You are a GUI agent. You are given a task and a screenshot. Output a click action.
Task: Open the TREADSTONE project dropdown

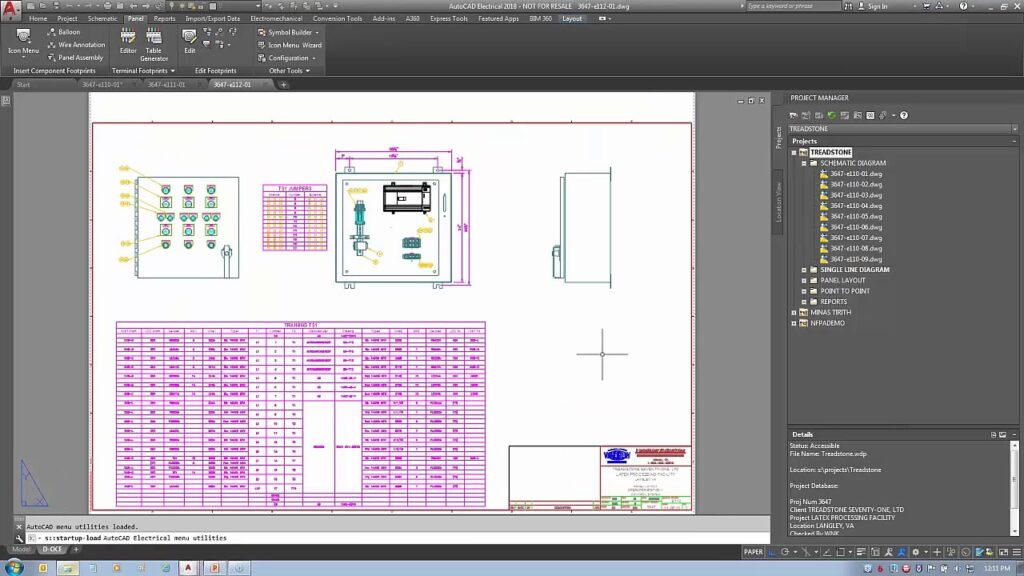(903, 129)
